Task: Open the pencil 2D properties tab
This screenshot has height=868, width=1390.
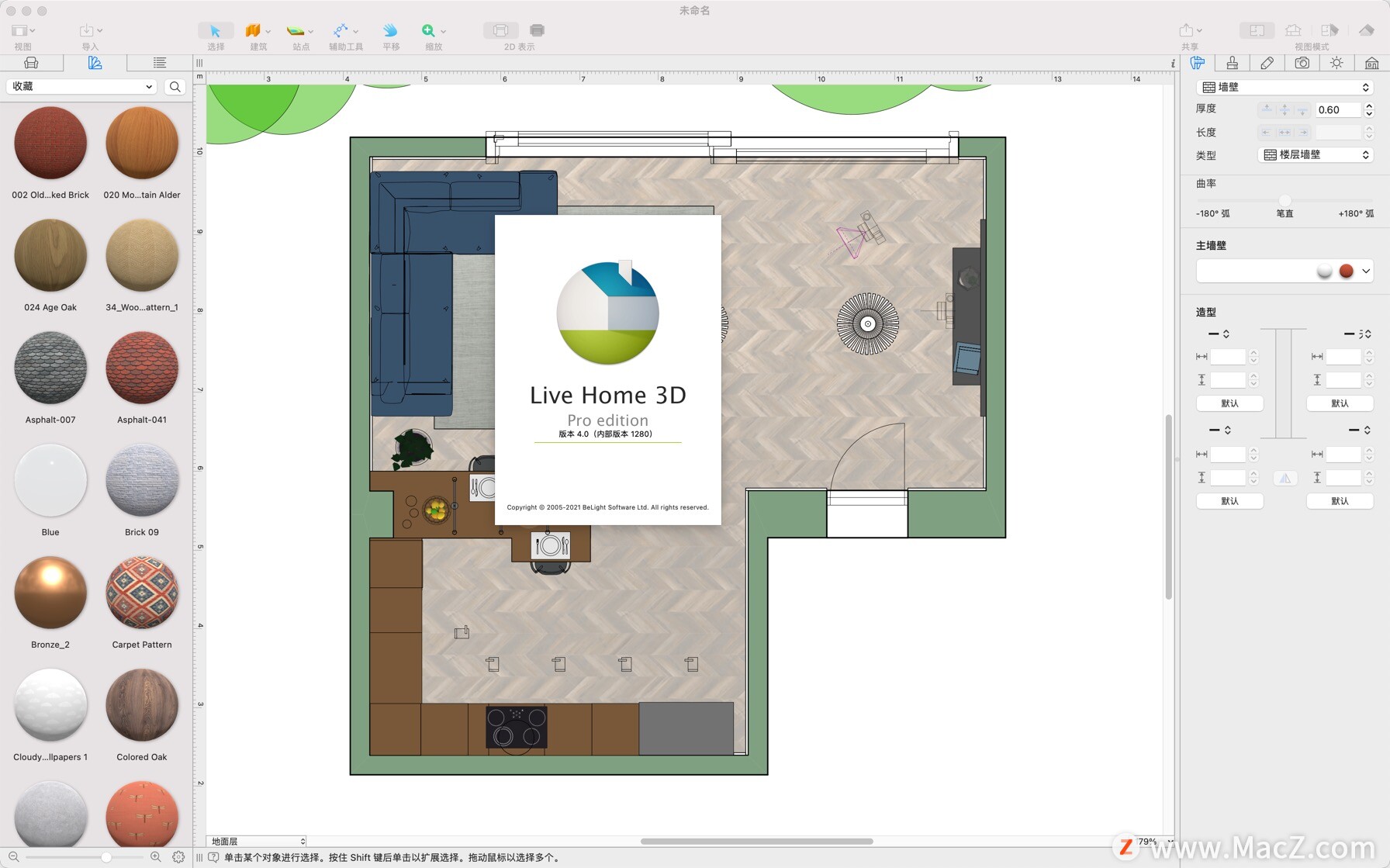Action: coord(1267,63)
